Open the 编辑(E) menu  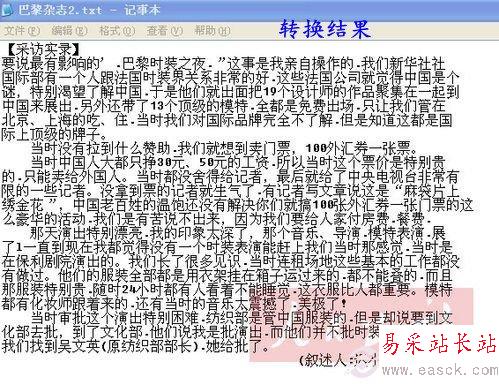click(69, 31)
